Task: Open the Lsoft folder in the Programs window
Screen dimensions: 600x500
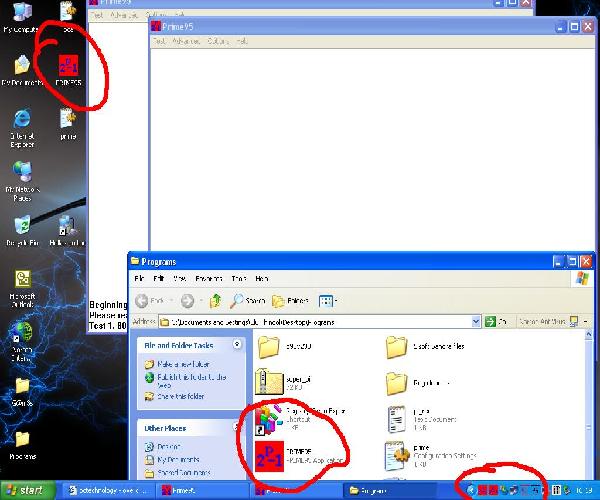Action: [396, 347]
